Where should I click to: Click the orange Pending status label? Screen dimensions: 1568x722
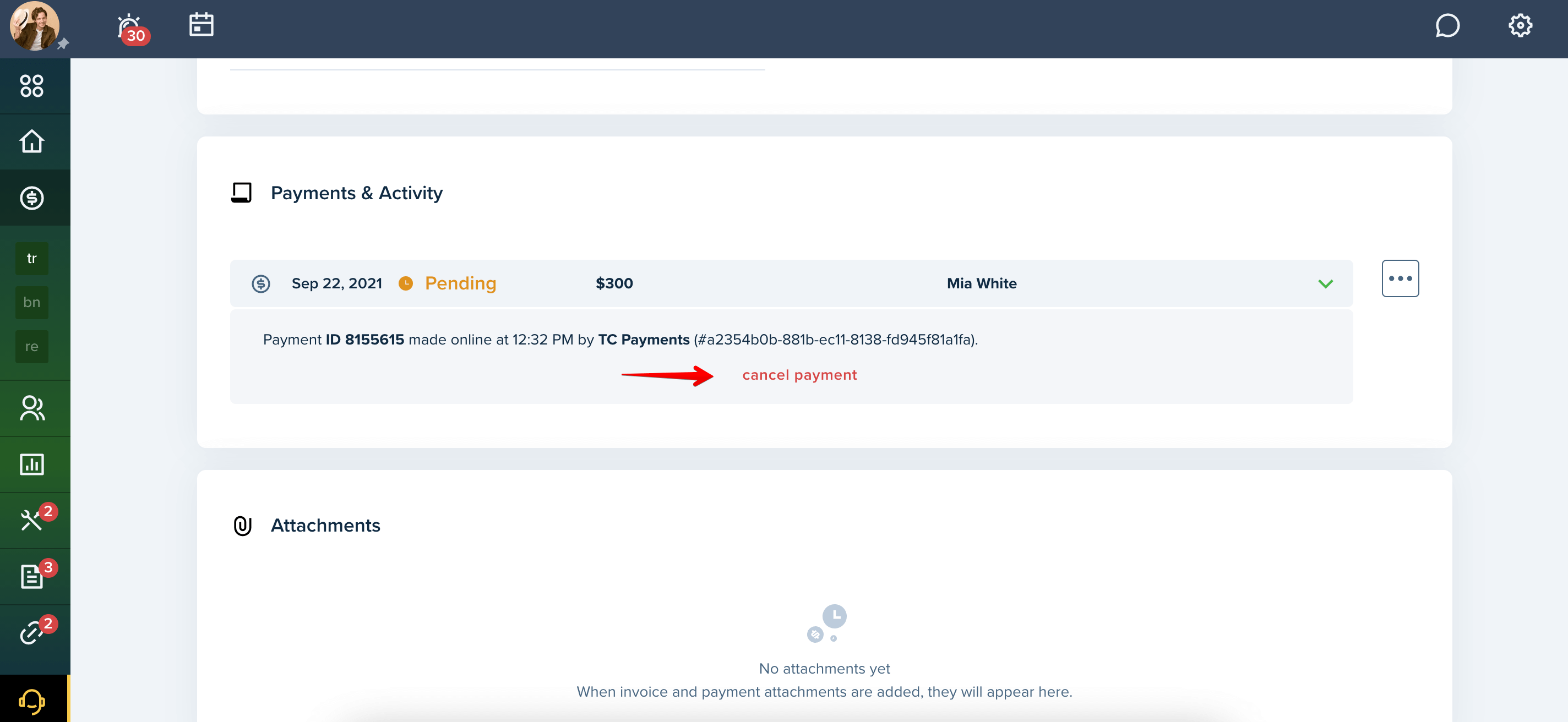pyautogui.click(x=460, y=283)
